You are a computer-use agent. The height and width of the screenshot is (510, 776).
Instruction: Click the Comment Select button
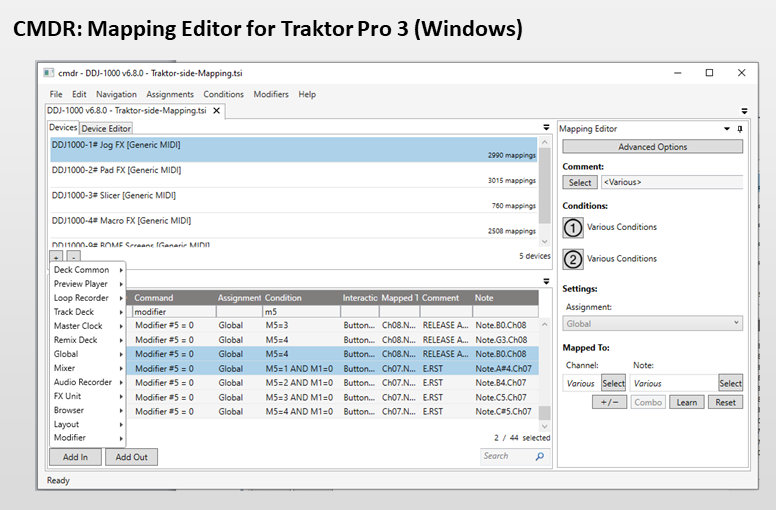580,183
